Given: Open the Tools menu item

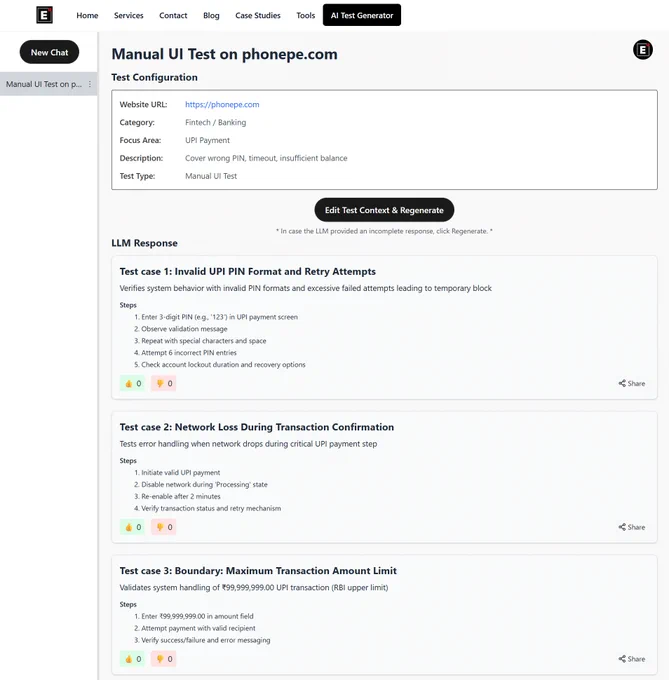Looking at the screenshot, I should tap(306, 15).
